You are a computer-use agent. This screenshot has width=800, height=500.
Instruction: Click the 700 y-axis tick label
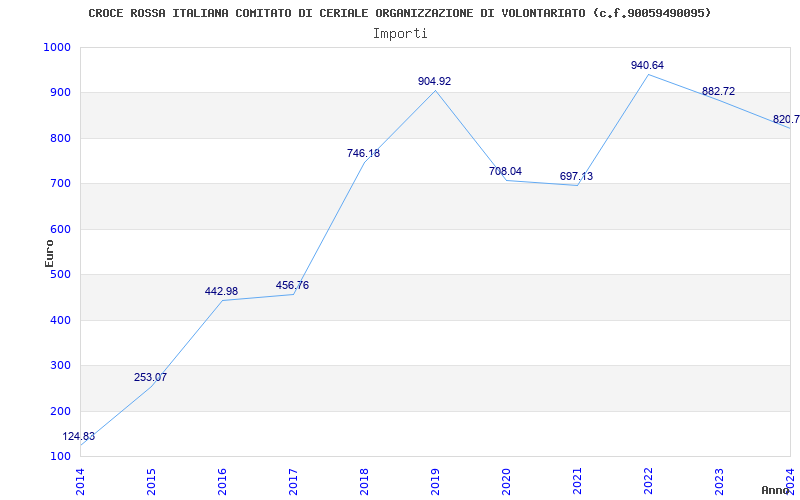coord(60,183)
